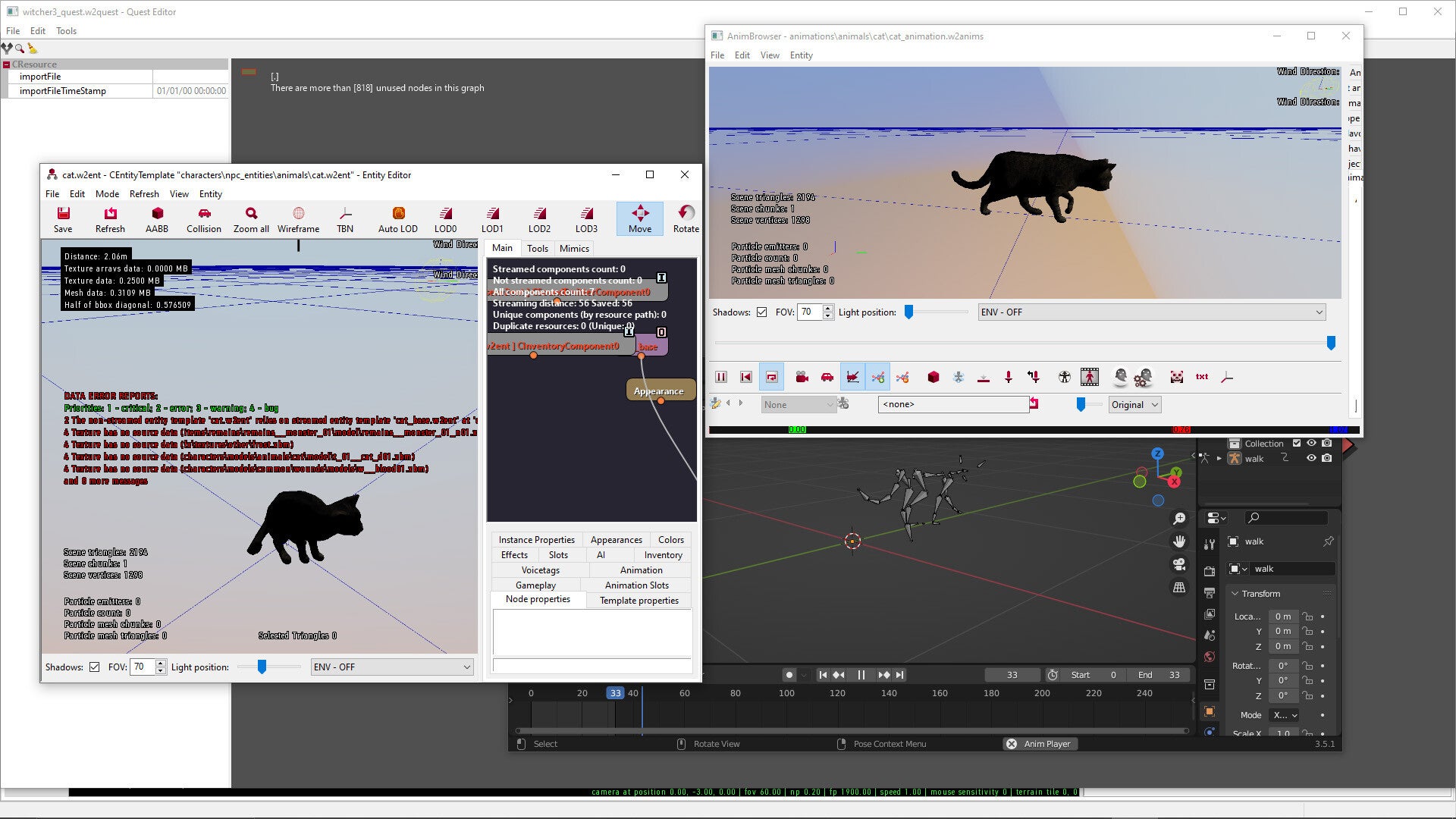Select the filmstrip icon in AnimBrowser toolbar

pyautogui.click(x=1089, y=377)
